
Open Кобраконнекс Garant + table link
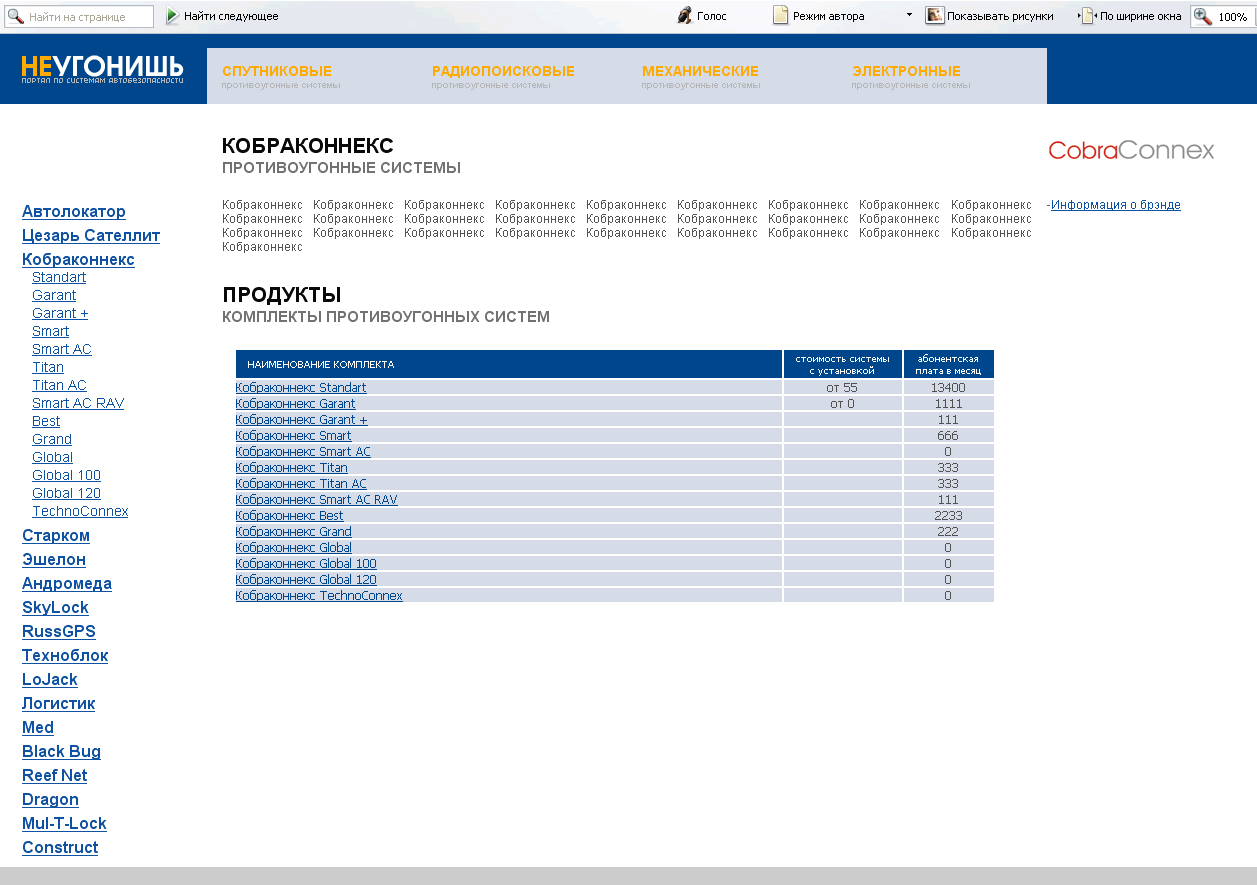[x=302, y=420]
